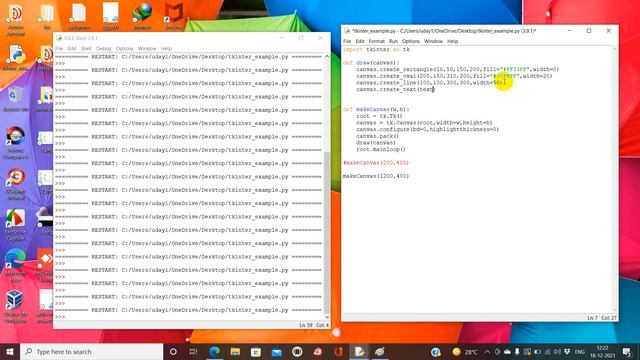
Task: Click the canvas.create_text code line
Action: click(x=395, y=89)
